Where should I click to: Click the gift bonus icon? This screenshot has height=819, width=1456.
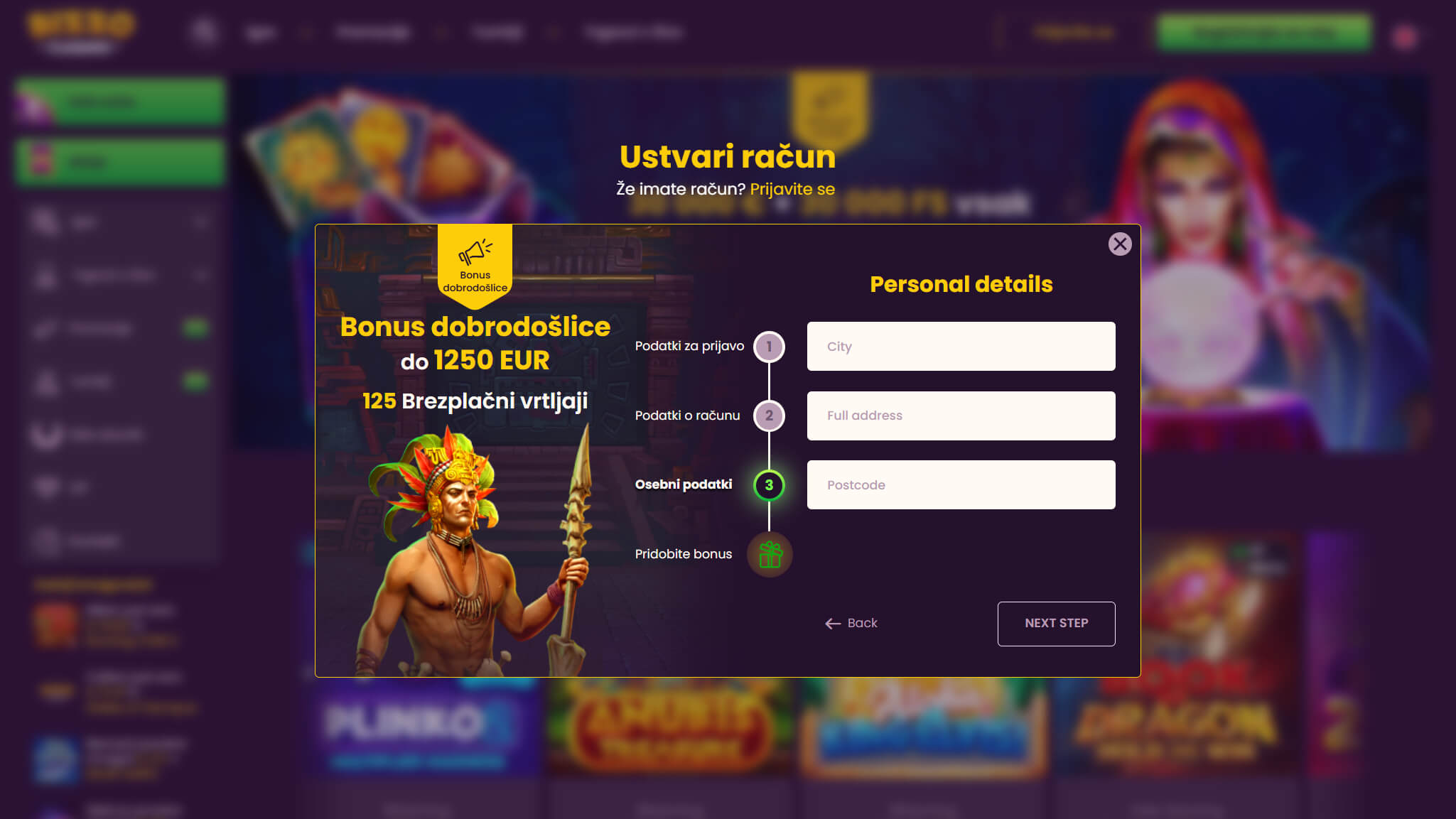pyautogui.click(x=770, y=554)
